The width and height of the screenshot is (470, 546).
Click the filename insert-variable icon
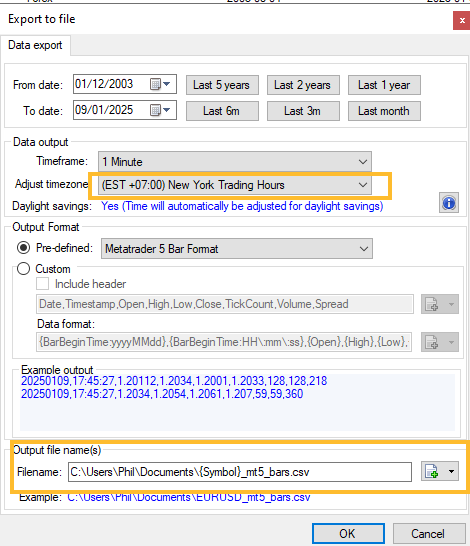point(432,471)
